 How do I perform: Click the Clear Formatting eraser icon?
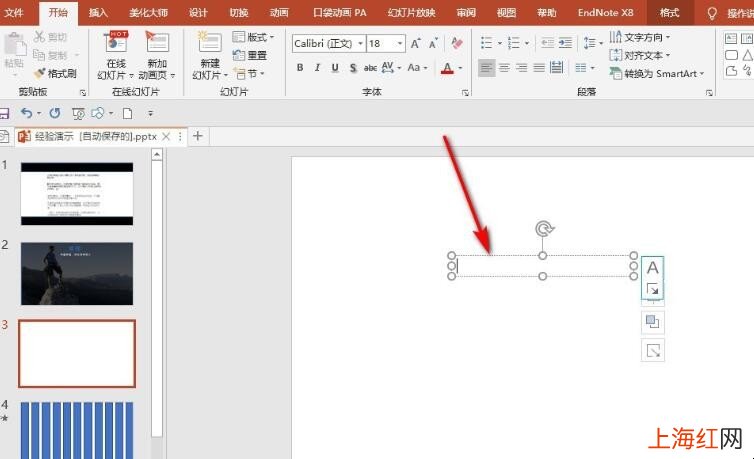(x=457, y=44)
